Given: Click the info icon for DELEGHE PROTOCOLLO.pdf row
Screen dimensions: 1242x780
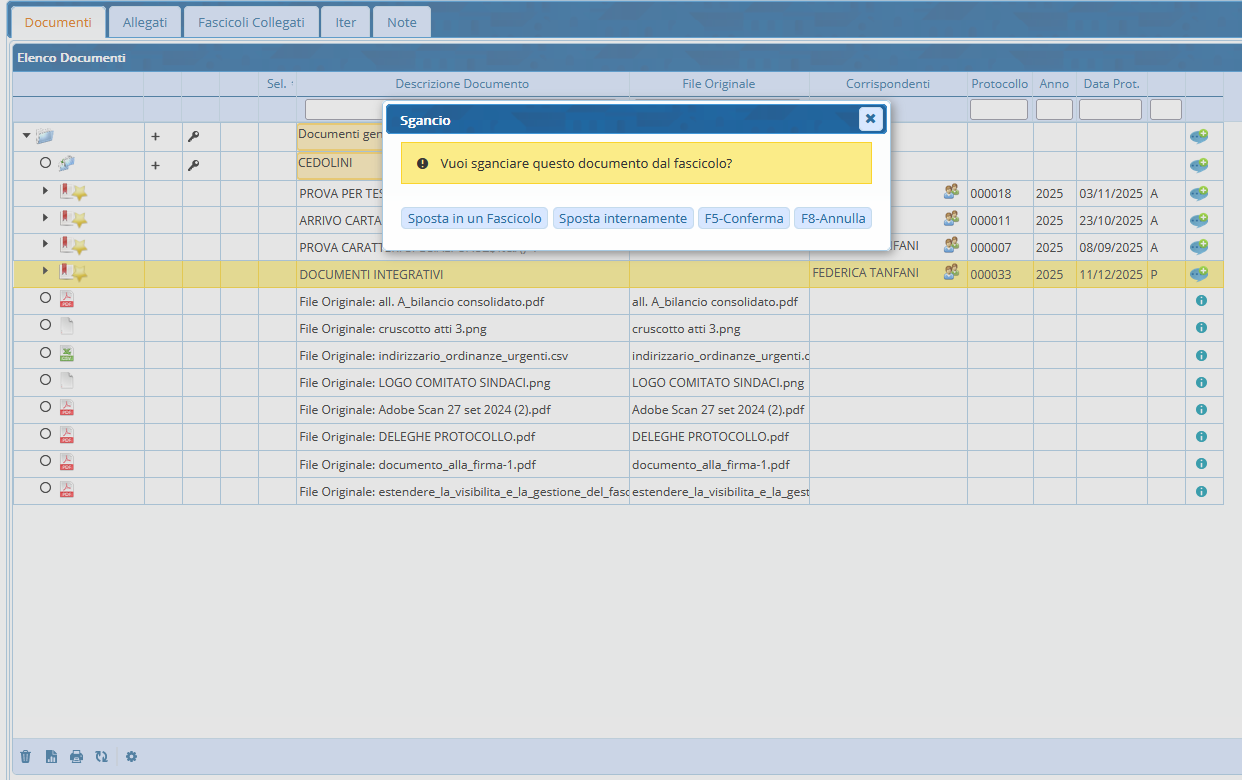Looking at the screenshot, I should 1201,437.
